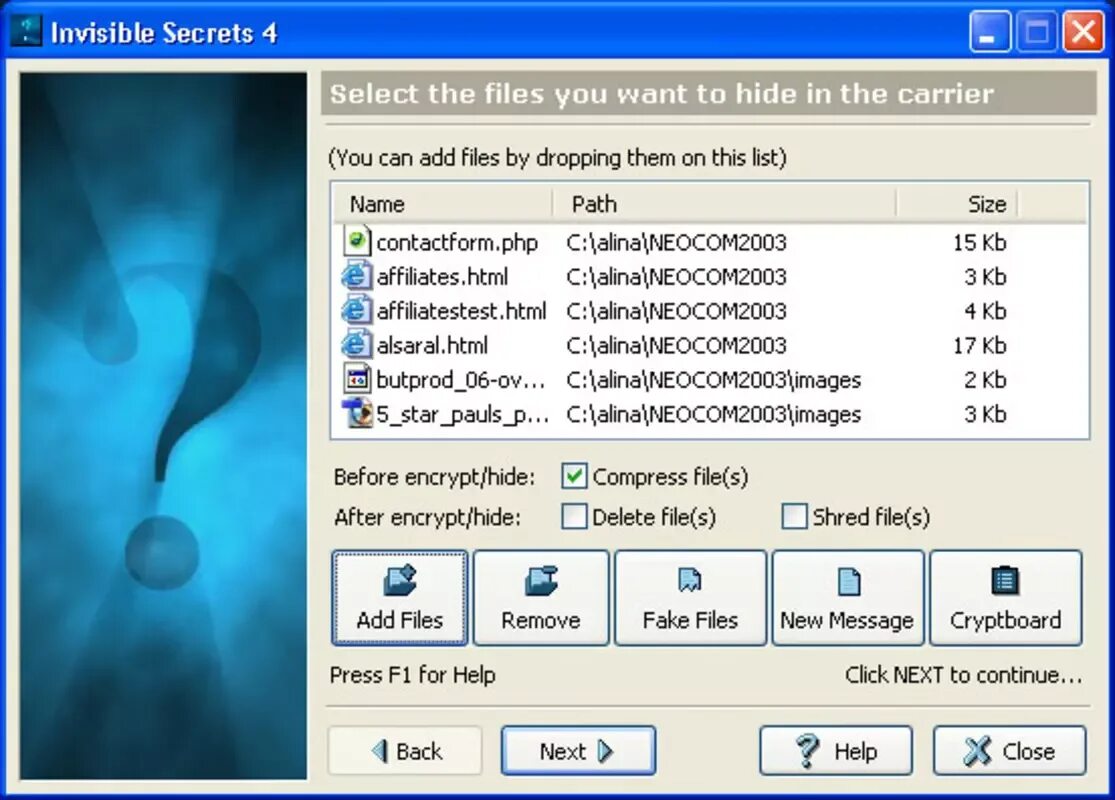Open the Cryptboard
Image resolution: width=1115 pixels, height=800 pixels.
click(1005, 598)
